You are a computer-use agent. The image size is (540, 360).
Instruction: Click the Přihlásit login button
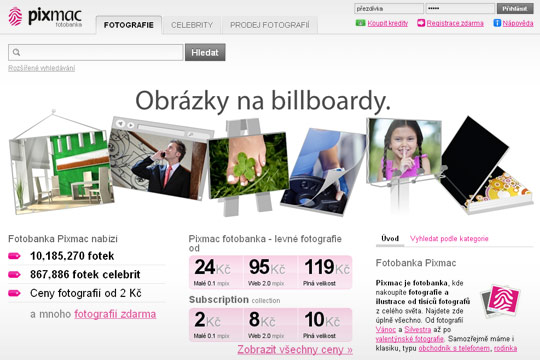(515, 9)
